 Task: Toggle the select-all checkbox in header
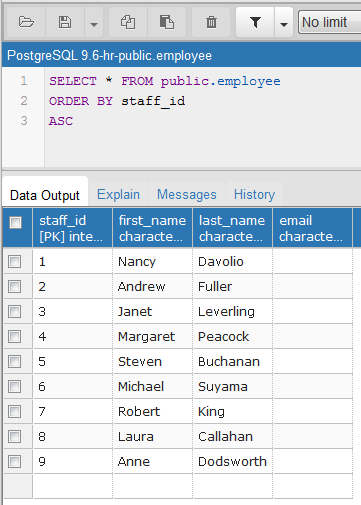(x=15, y=222)
